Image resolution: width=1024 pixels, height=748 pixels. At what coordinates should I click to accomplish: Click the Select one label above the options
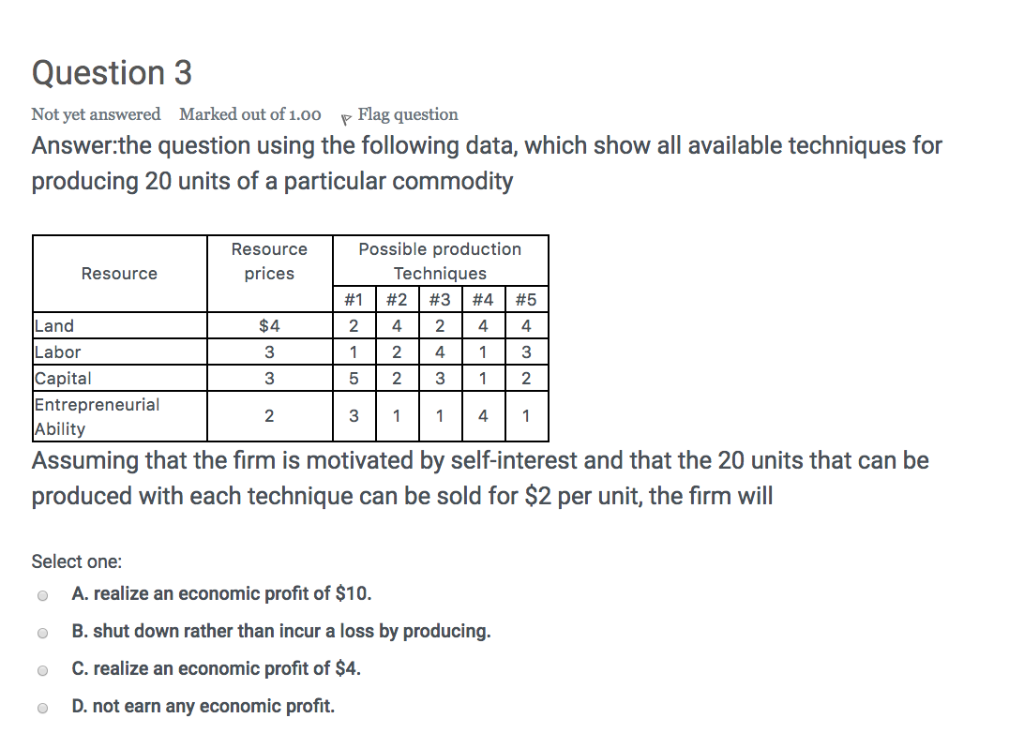click(76, 561)
